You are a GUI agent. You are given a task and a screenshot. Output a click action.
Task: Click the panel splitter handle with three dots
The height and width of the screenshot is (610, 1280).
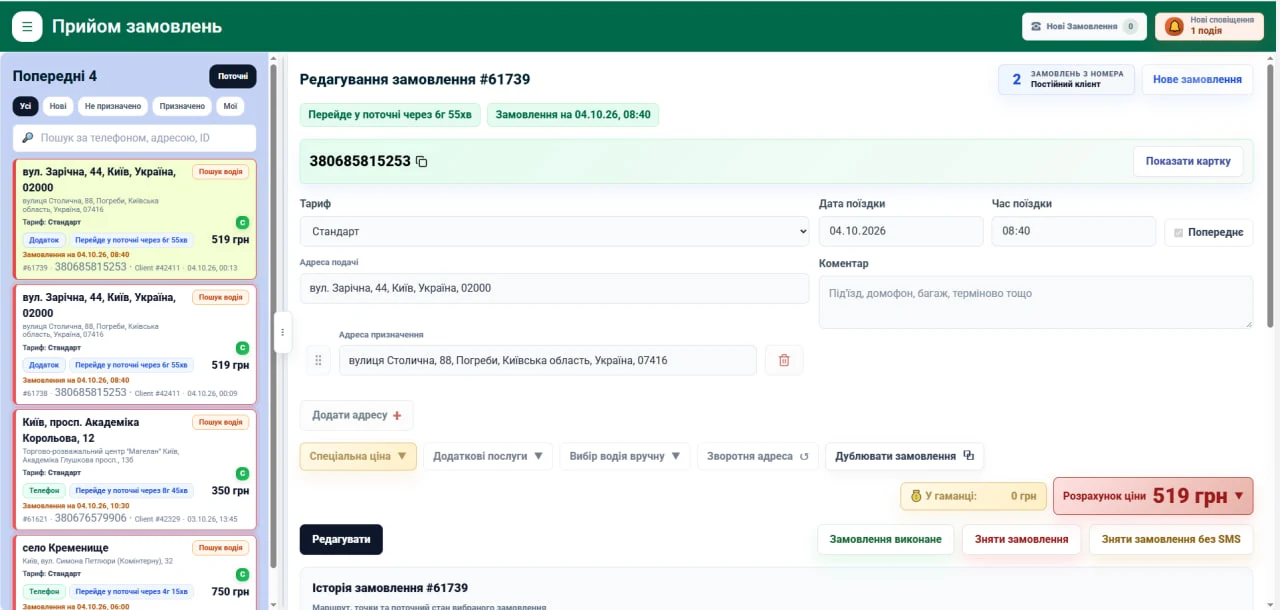282,332
